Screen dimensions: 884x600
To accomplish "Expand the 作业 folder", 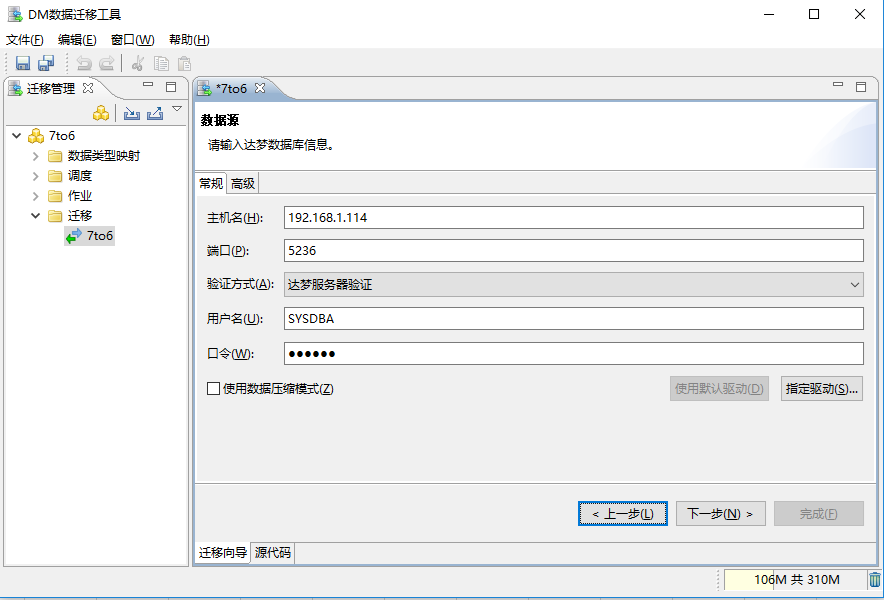I will 36,196.
